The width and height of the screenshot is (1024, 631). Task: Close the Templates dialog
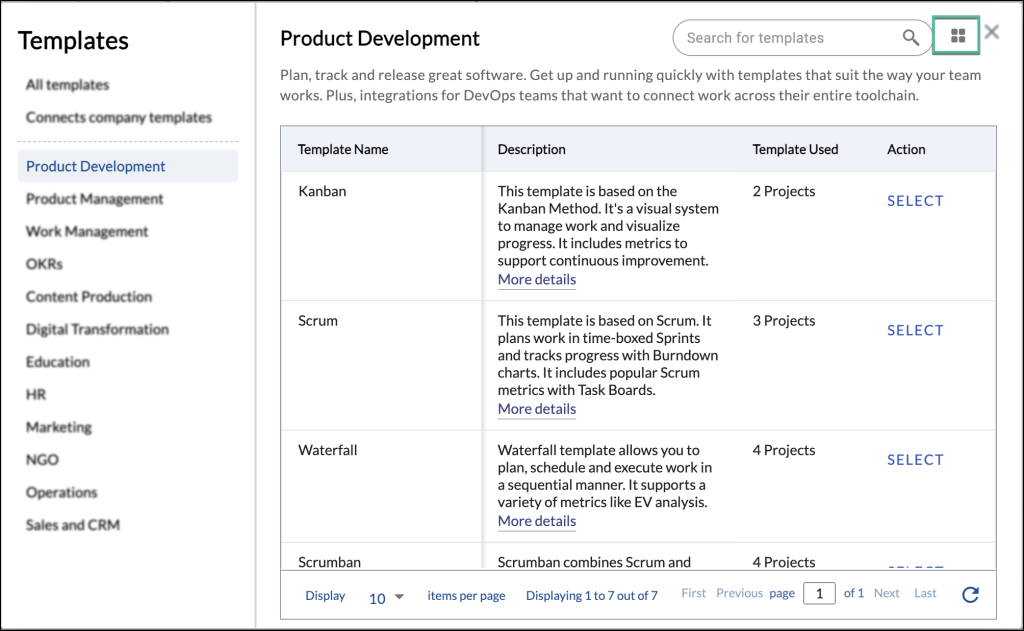pos(992,32)
